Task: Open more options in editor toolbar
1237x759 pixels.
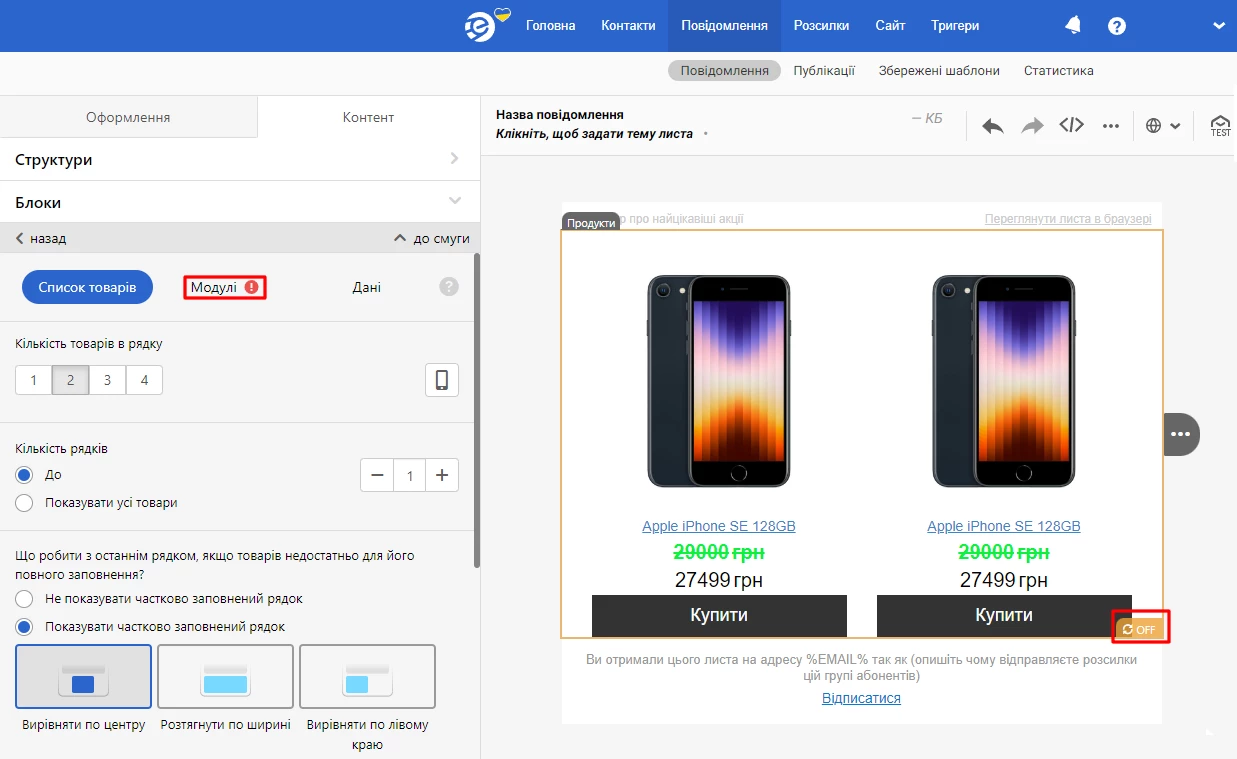Action: coord(1111,126)
